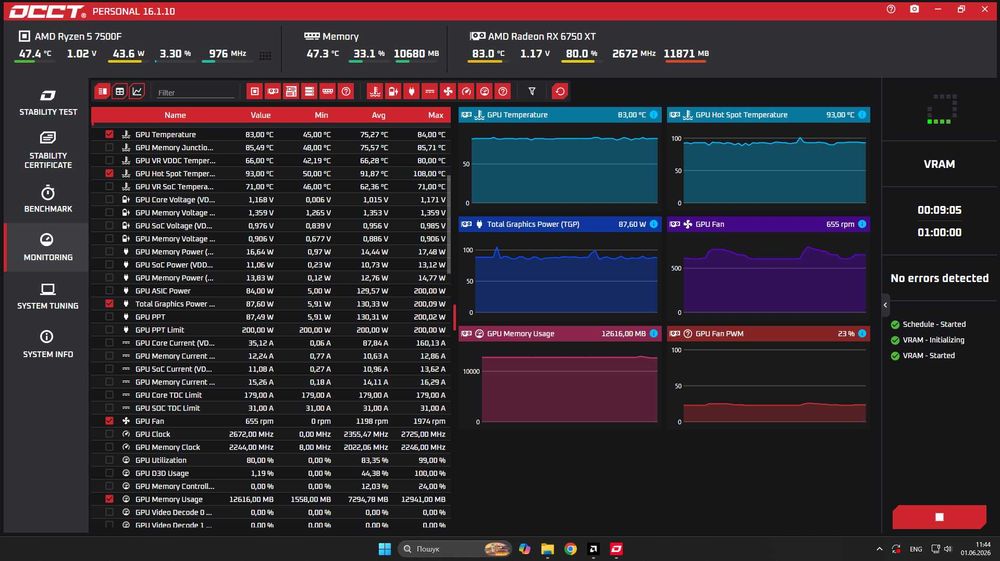Expand the system tray hidden icons chevron
The width and height of the screenshot is (1000, 561).
pyautogui.click(x=879, y=549)
